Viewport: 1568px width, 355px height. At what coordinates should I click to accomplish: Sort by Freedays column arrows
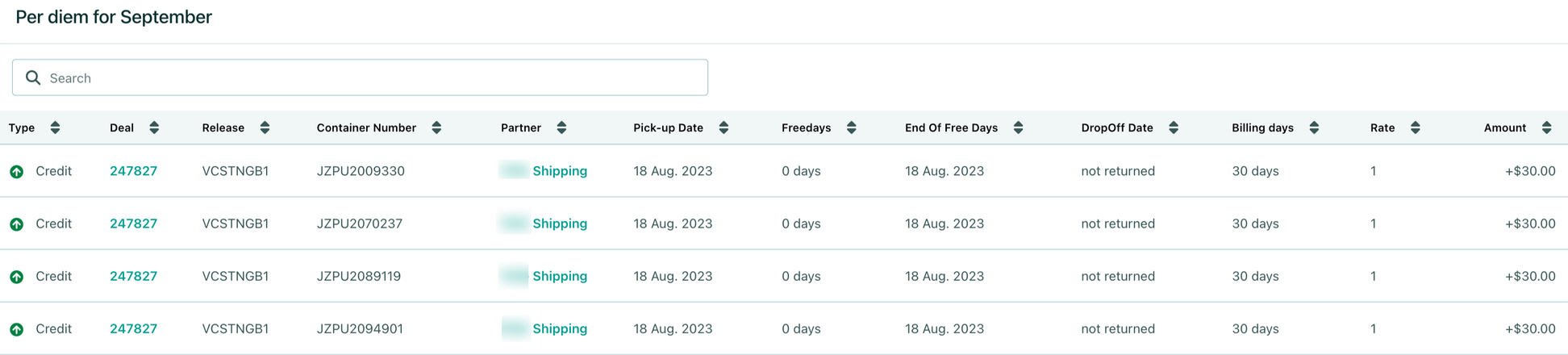851,127
